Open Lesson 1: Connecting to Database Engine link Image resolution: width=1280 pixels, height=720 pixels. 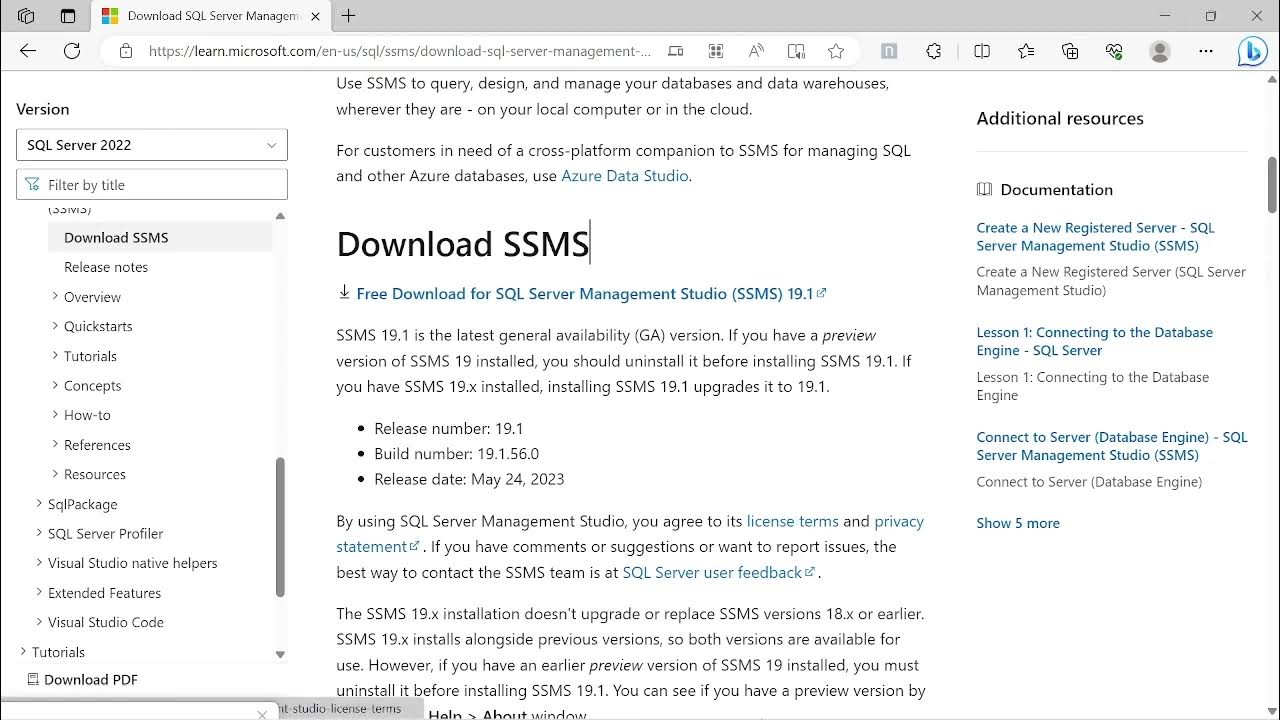click(x=1095, y=341)
